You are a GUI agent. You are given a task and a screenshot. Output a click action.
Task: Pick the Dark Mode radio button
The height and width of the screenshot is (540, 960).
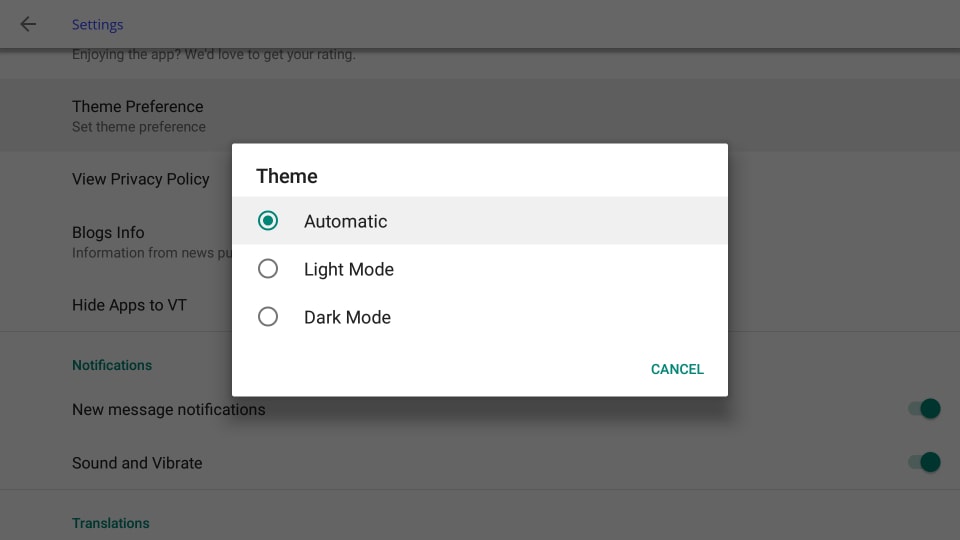(268, 317)
